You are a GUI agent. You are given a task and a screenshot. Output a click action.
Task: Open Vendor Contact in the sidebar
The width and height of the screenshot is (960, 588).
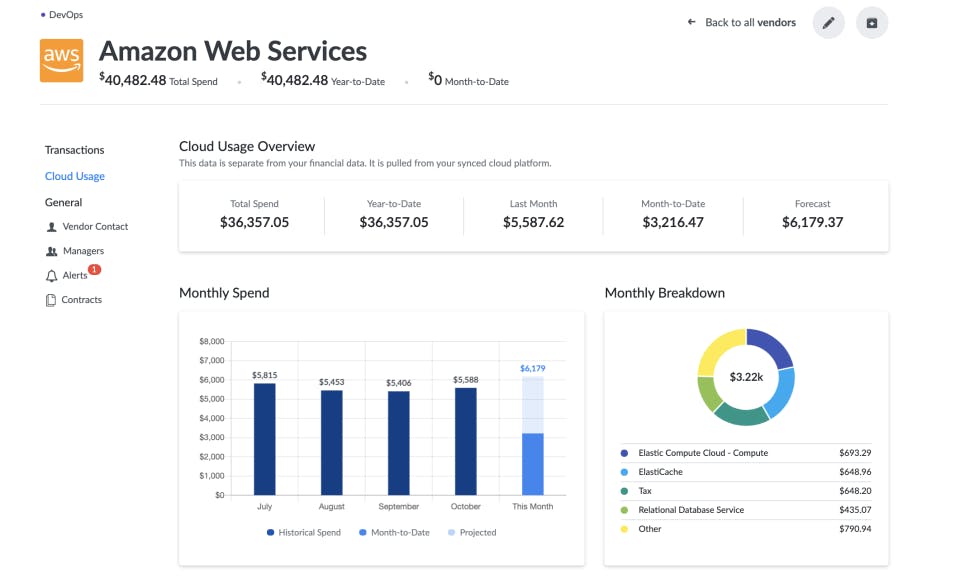click(x=95, y=227)
